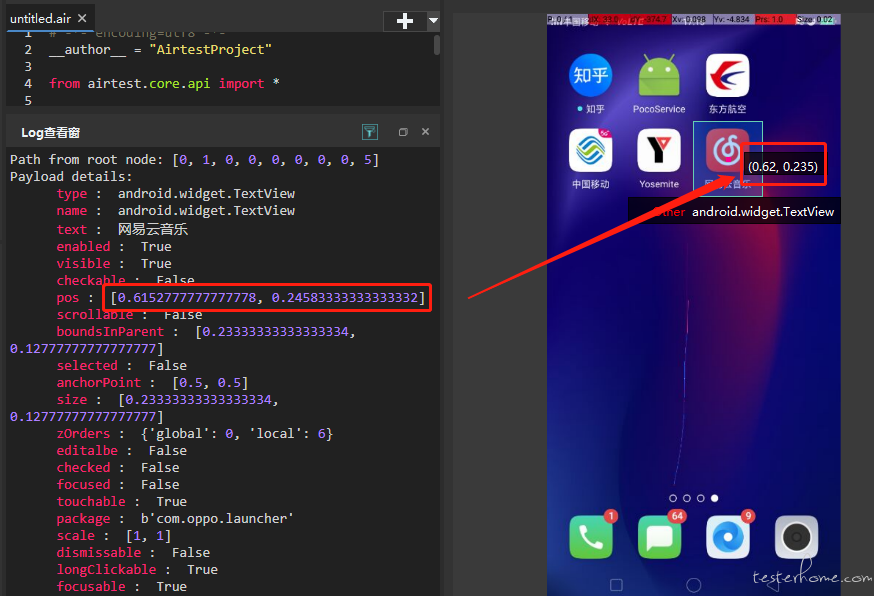Select the first home screen page dot
This screenshot has height=596, width=874.
pyautogui.click(x=673, y=498)
